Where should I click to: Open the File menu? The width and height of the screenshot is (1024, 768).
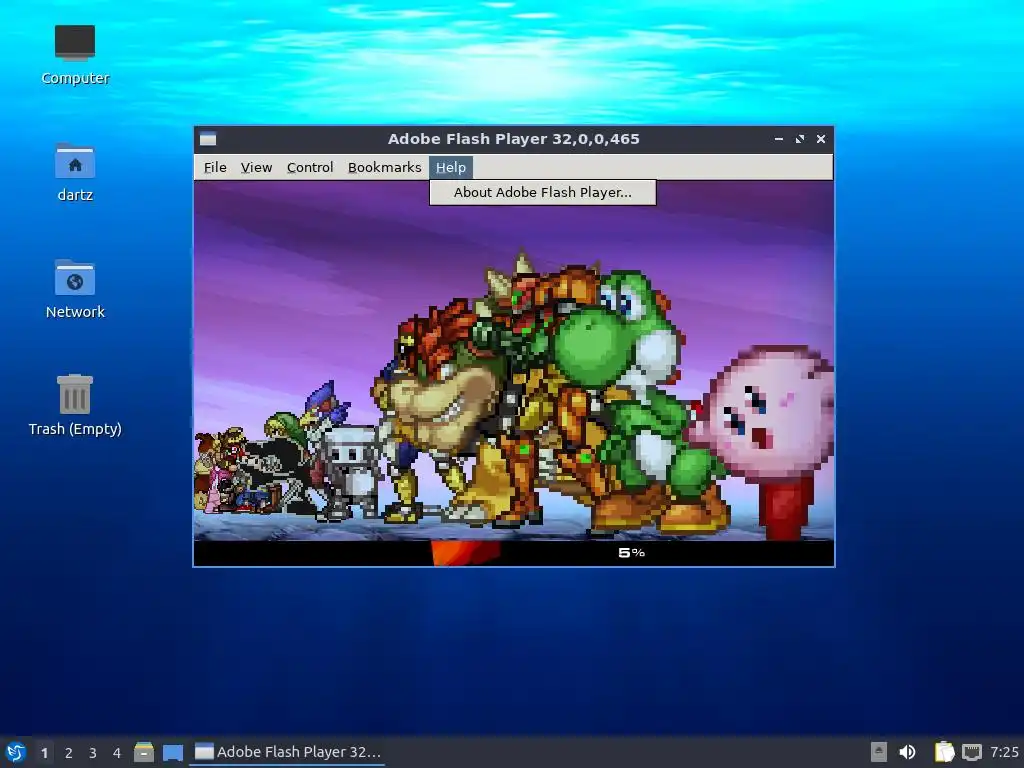215,168
